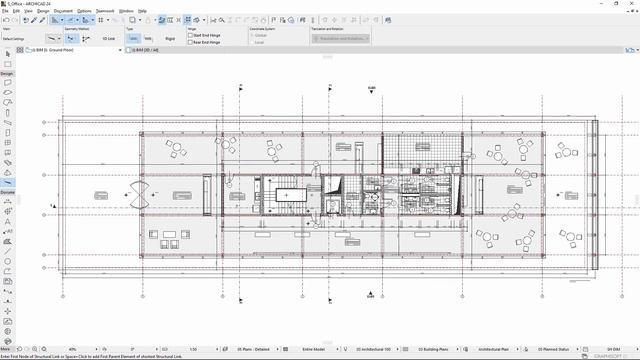Image resolution: width=640 pixels, height=360 pixels.
Task: Select the Text tool in the toolbox
Action: (x=8, y=222)
